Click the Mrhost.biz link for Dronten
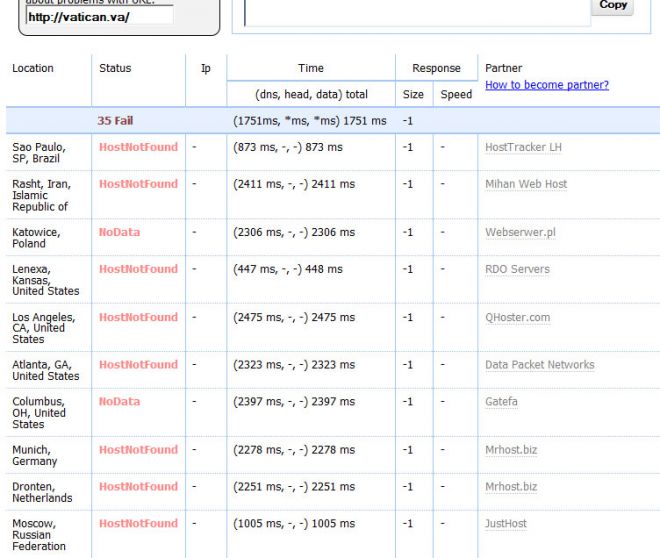This screenshot has height=558, width=660. (x=511, y=487)
